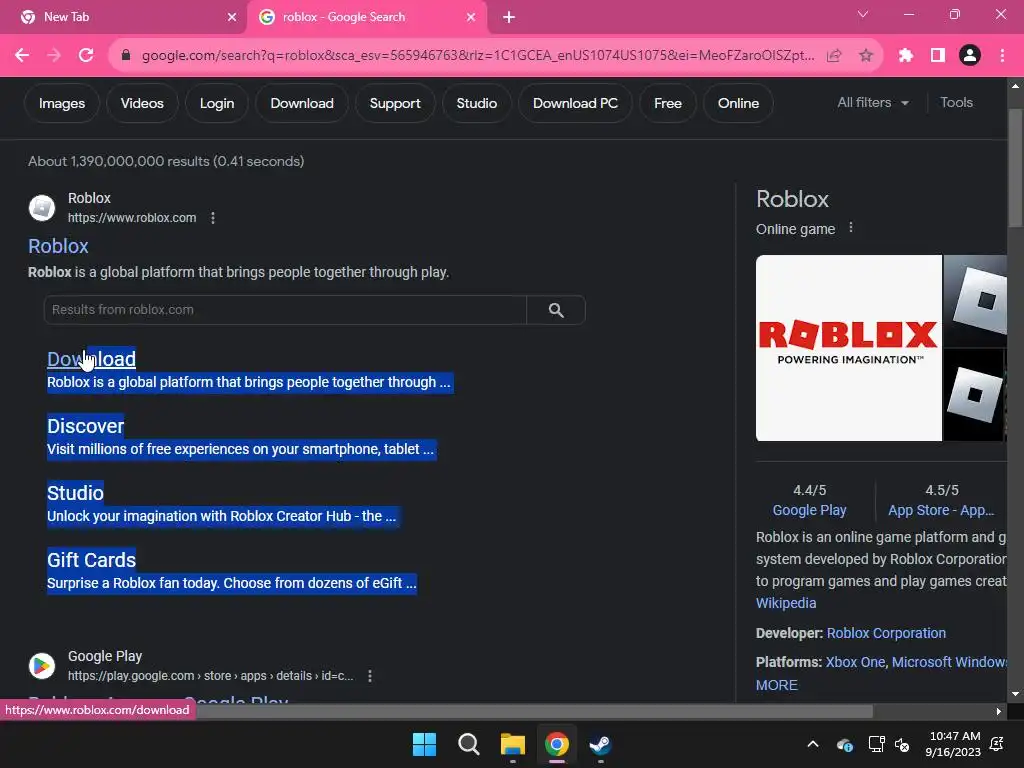Apply the Login search chip
Screen dimensions: 1024x768
(x=217, y=103)
